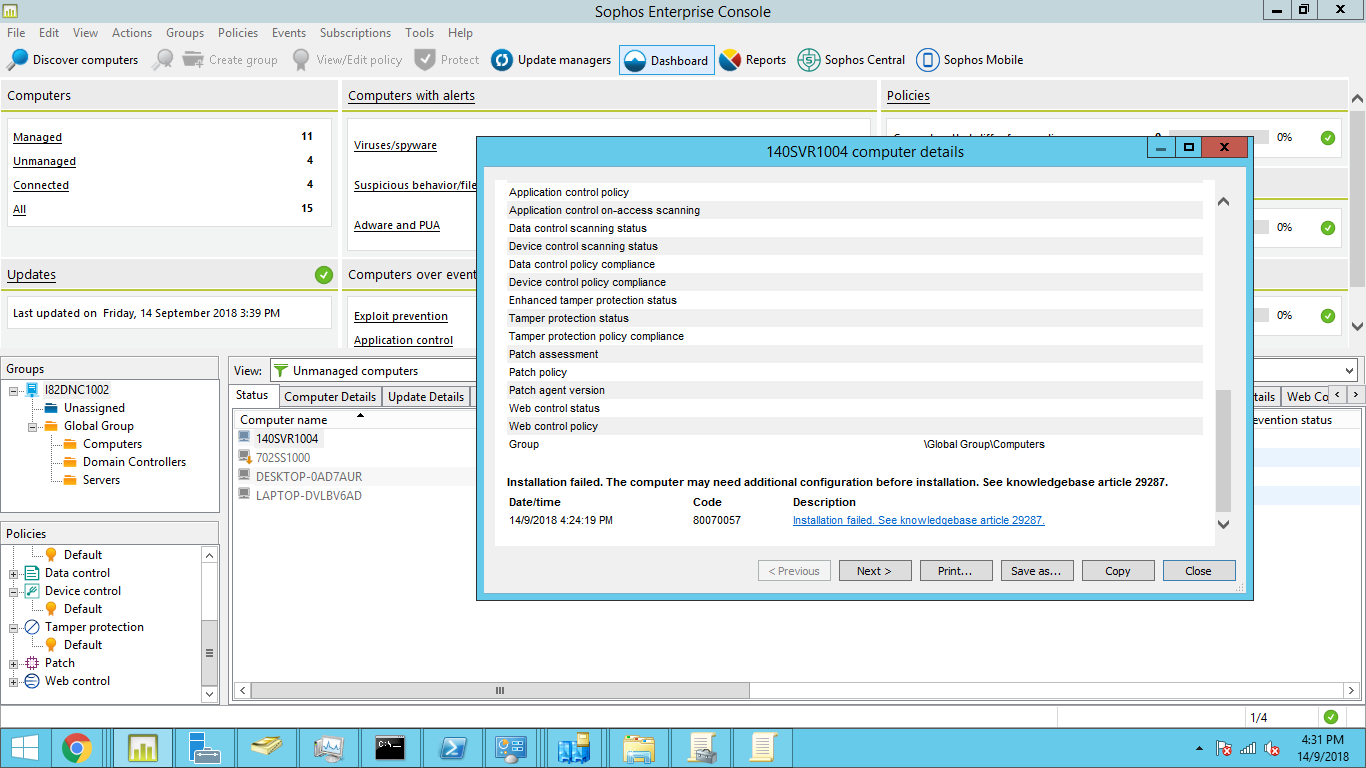Collapse the Global Group tree node

(32, 427)
